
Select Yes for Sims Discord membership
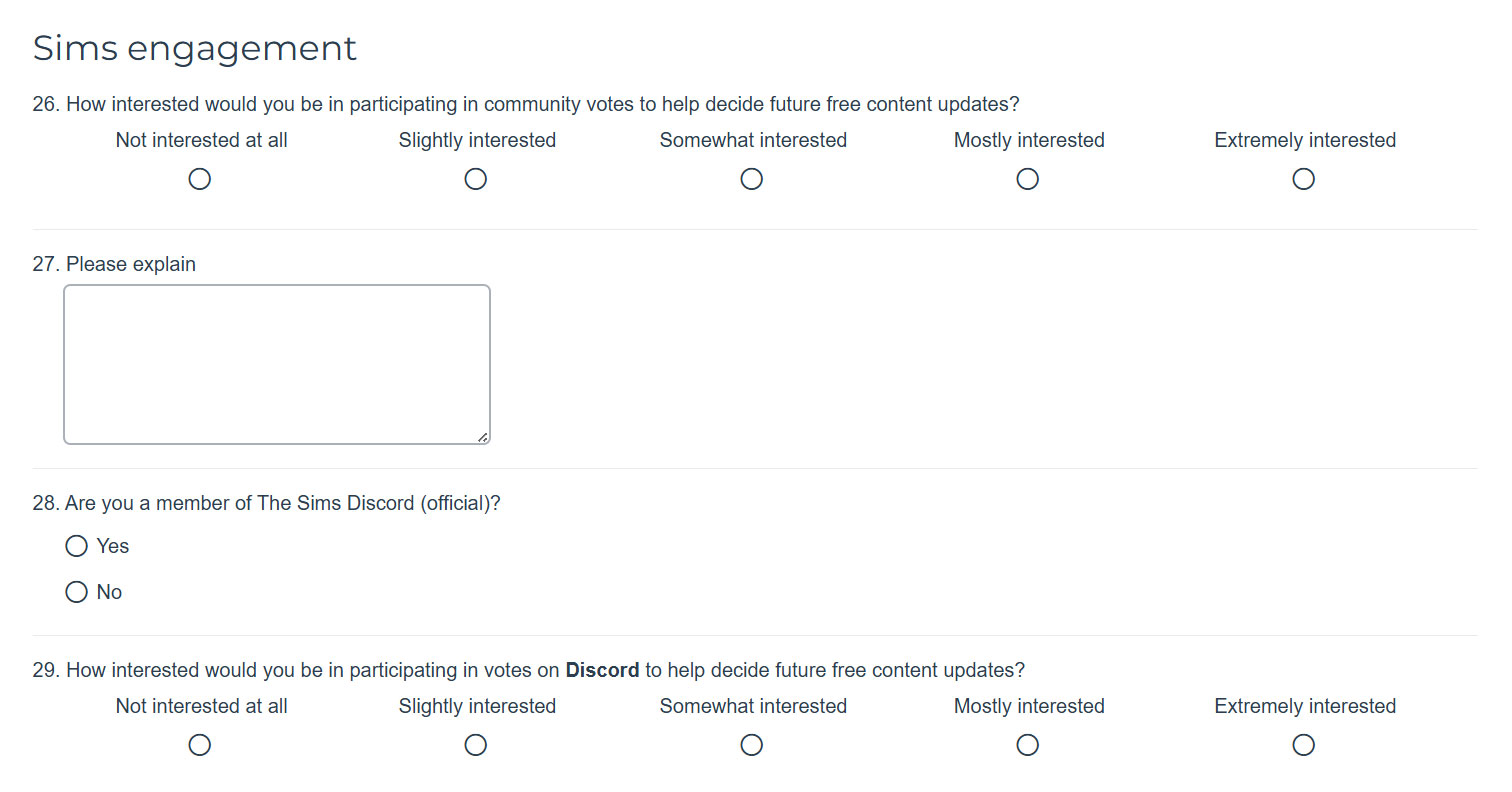[x=77, y=546]
